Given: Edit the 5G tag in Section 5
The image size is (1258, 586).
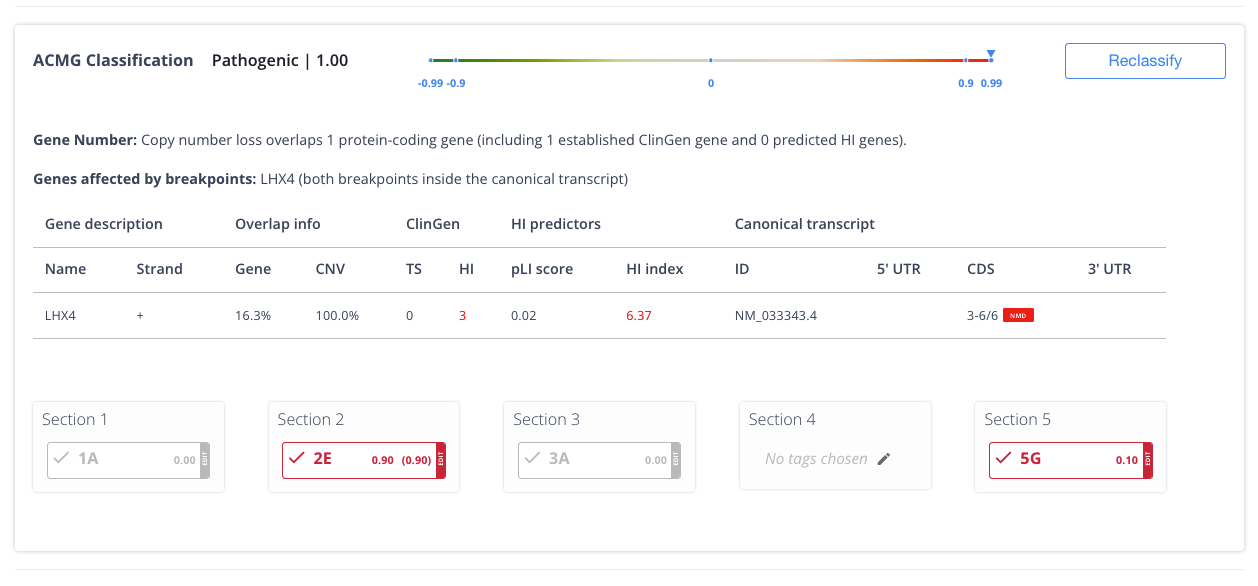Looking at the screenshot, I should click(x=1149, y=460).
